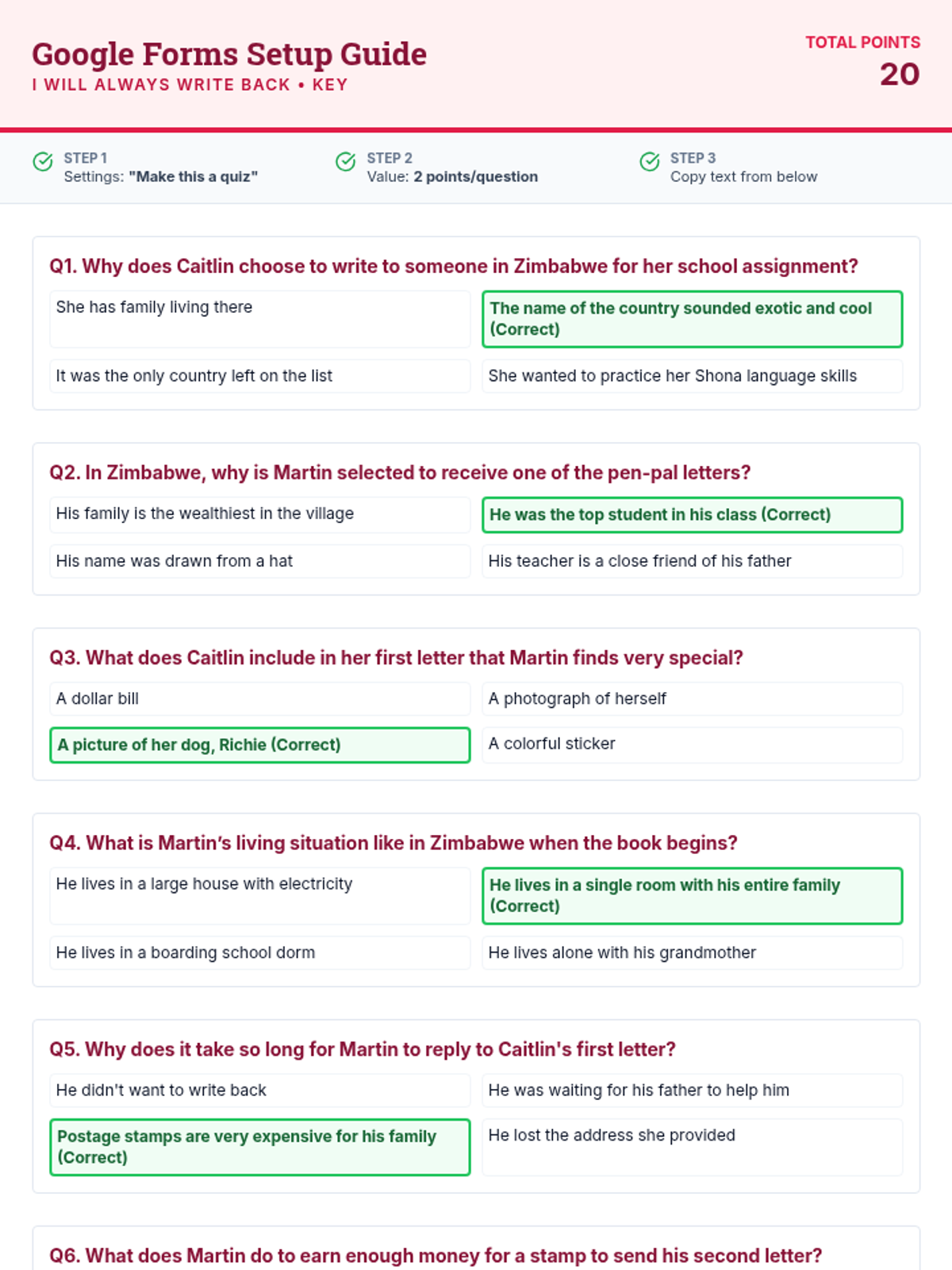Select 'She has family living there' option
The width and height of the screenshot is (952, 1270).
pyautogui.click(x=260, y=319)
